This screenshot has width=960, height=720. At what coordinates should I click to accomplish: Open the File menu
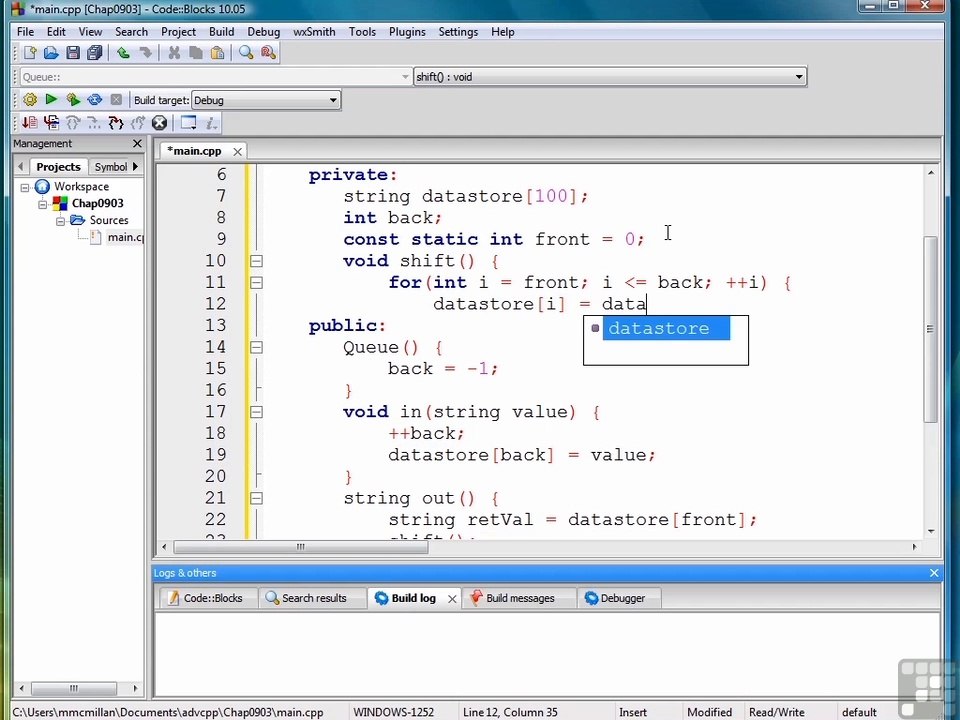25,32
